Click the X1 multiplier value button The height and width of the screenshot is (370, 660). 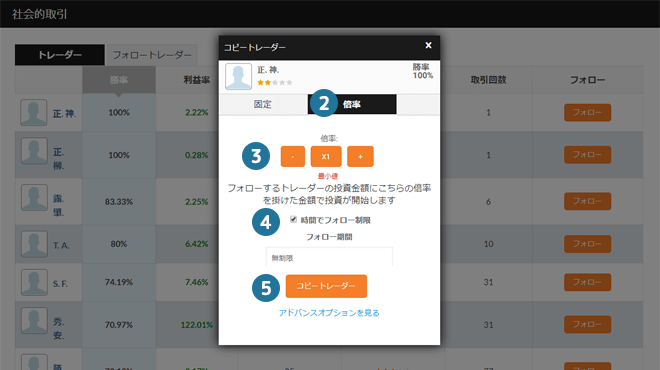pyautogui.click(x=326, y=157)
